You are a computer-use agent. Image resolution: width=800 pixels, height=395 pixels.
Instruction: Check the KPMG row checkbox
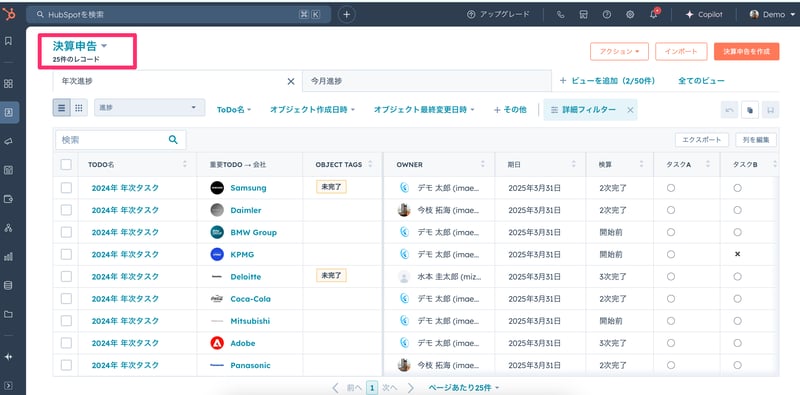(x=66, y=254)
